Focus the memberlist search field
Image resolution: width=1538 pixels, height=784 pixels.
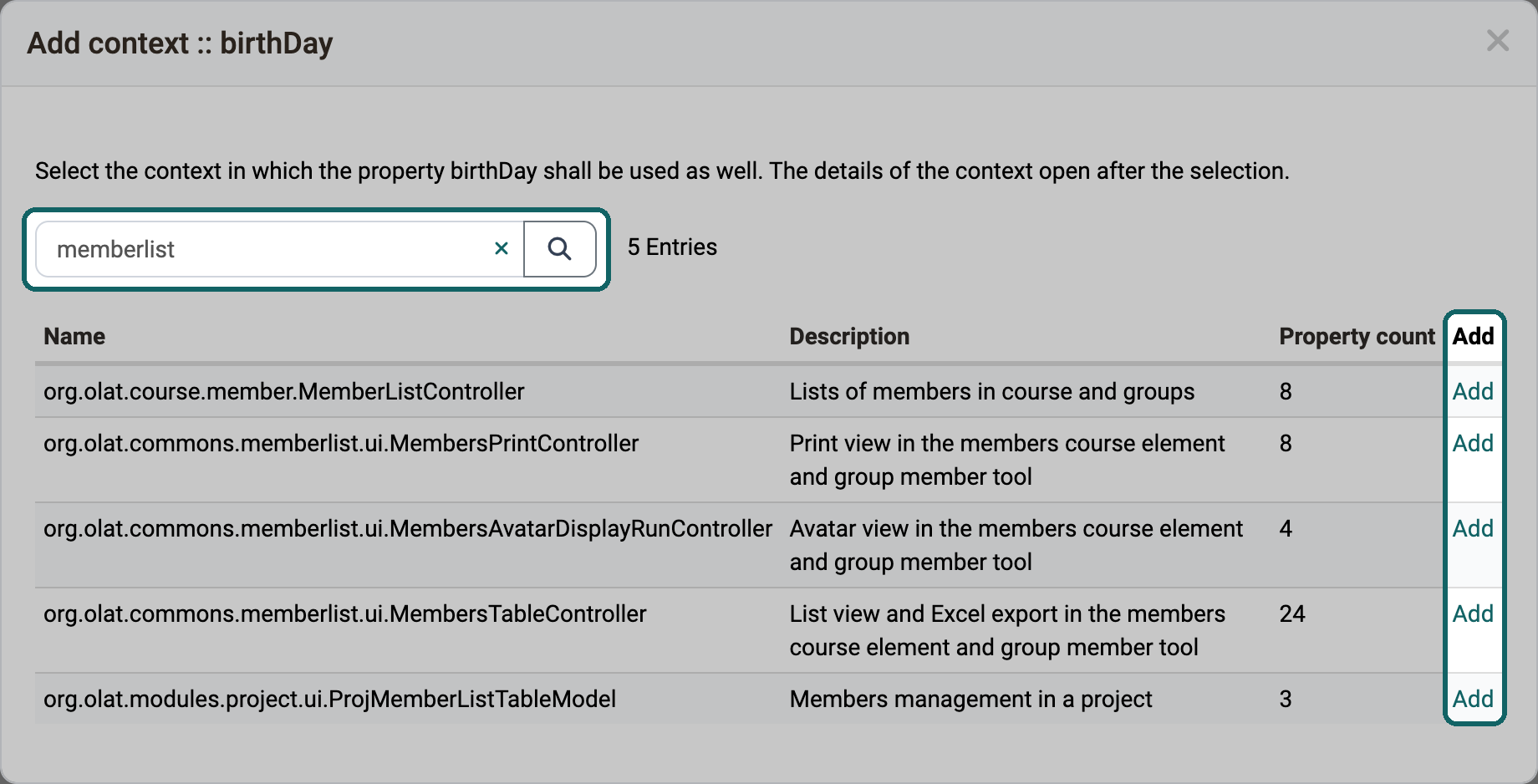[280, 249]
